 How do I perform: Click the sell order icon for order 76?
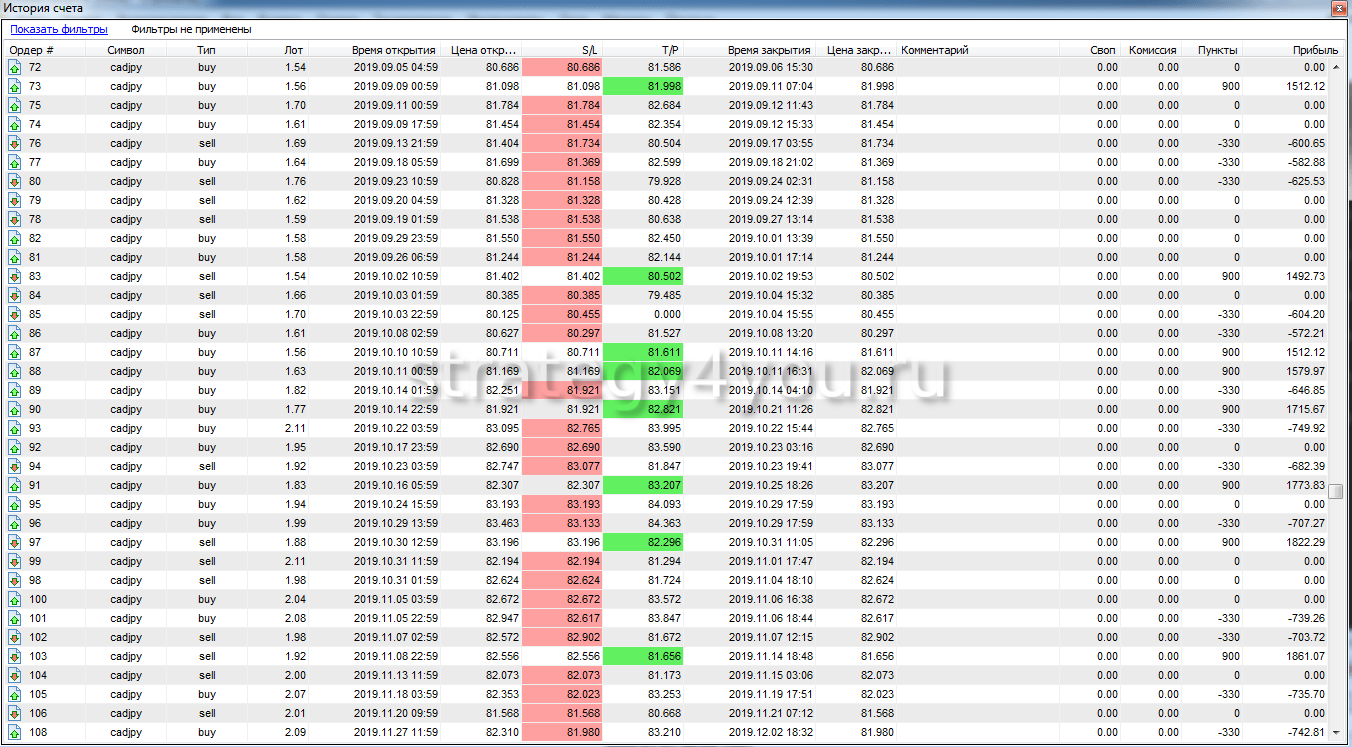(15, 143)
